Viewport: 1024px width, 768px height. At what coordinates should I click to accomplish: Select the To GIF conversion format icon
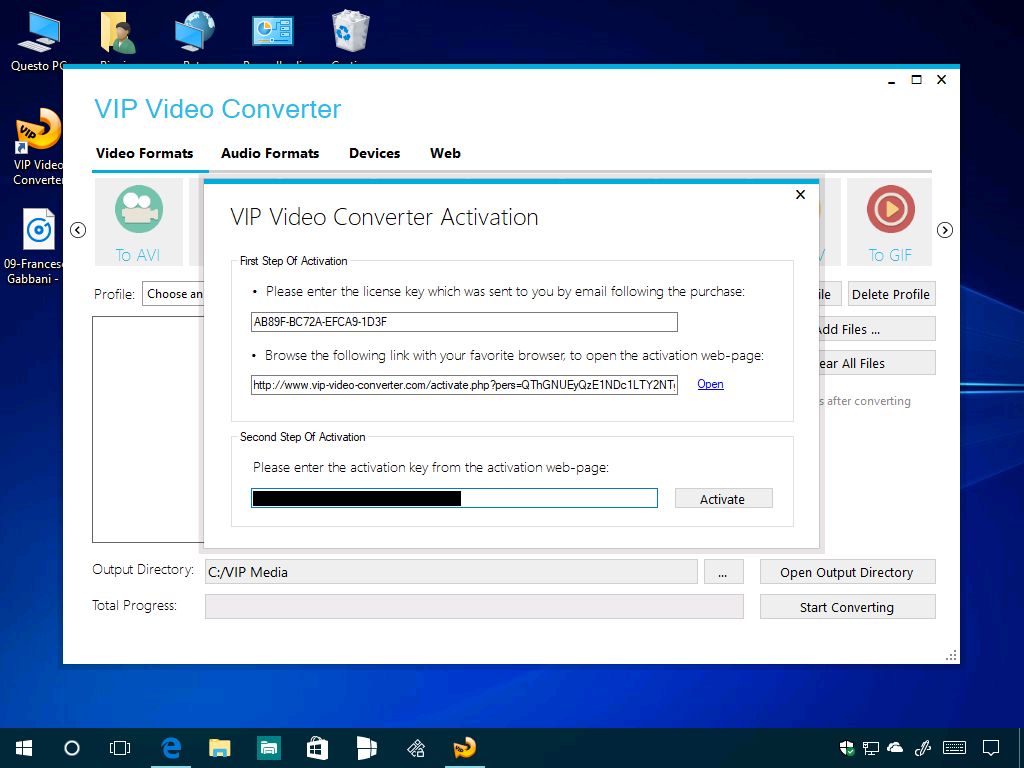click(x=889, y=222)
